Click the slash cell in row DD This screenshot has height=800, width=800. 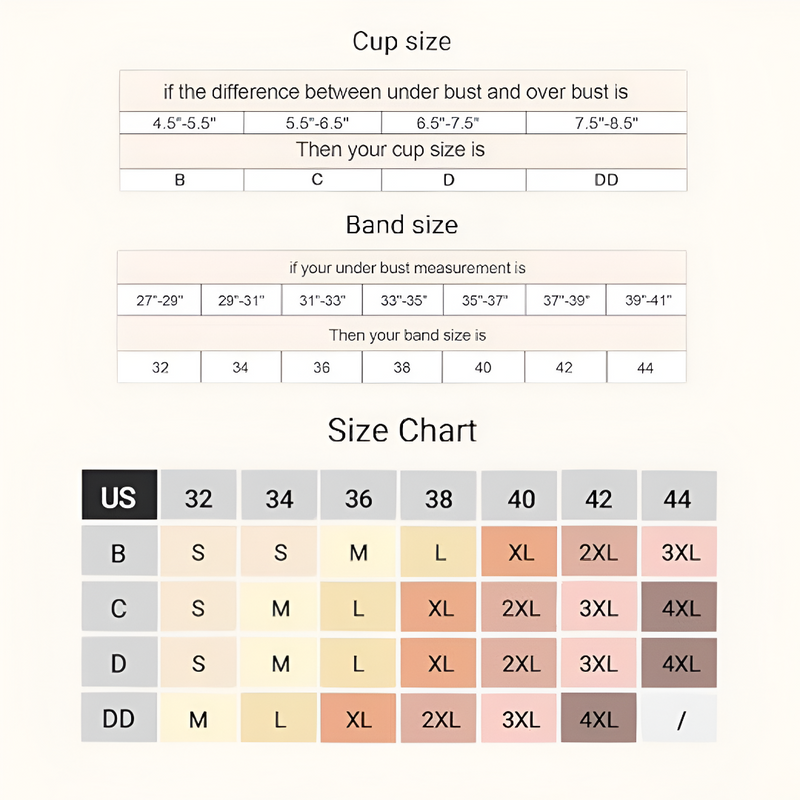point(679,718)
